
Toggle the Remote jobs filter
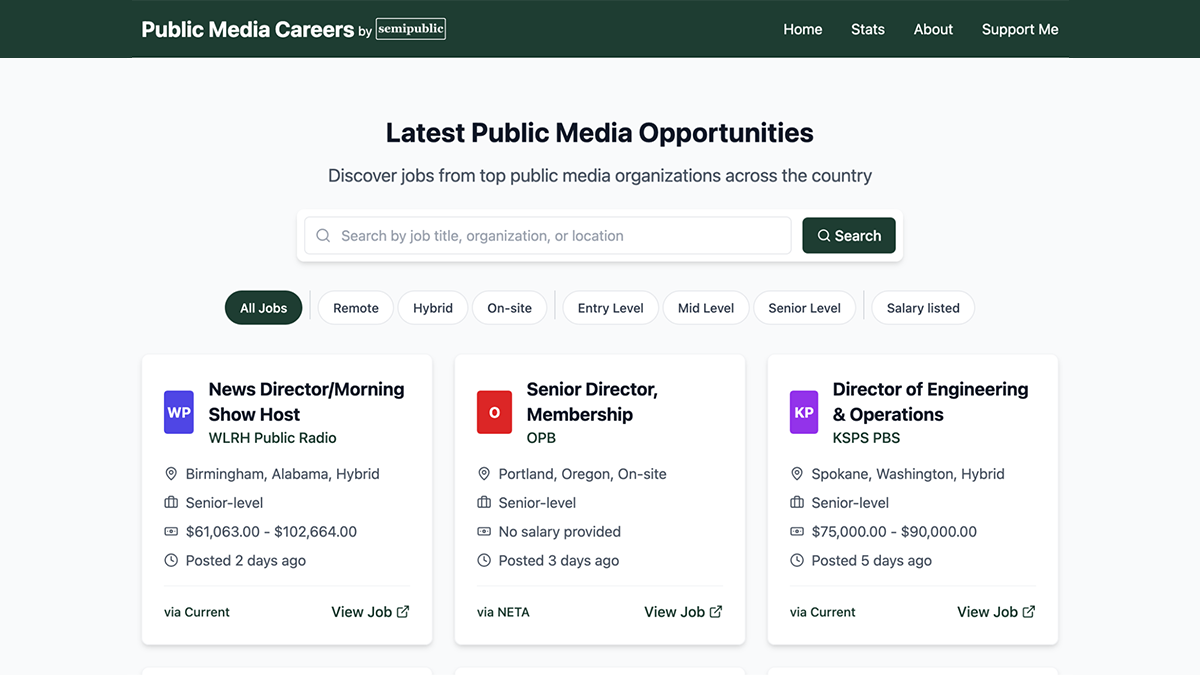pyautogui.click(x=355, y=307)
